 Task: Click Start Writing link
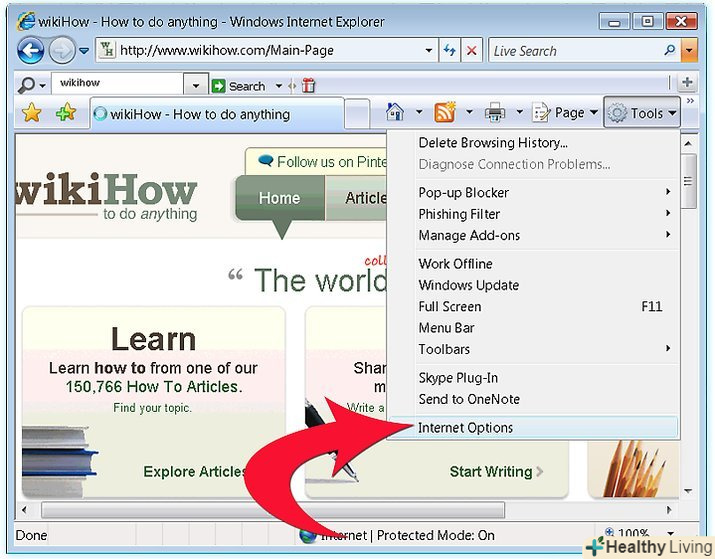pyautogui.click(x=496, y=471)
